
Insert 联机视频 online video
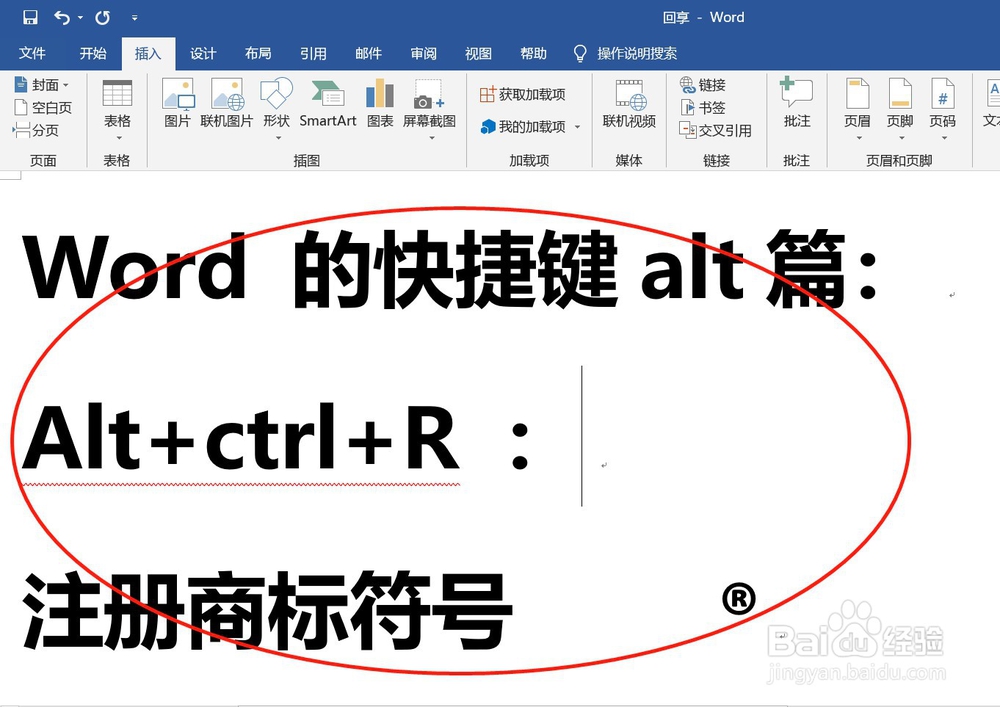click(629, 103)
